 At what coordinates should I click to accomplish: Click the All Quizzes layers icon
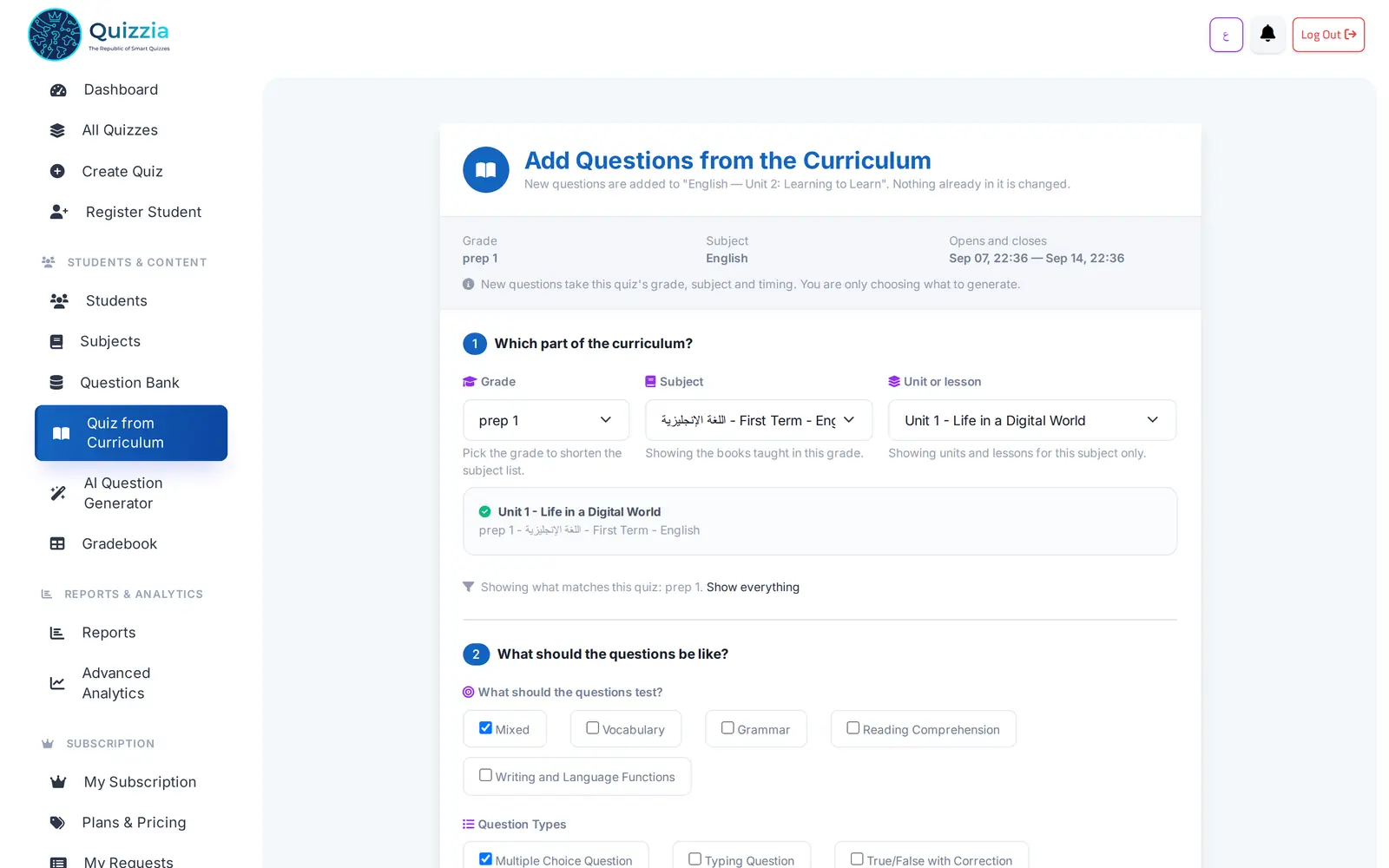[x=57, y=130]
